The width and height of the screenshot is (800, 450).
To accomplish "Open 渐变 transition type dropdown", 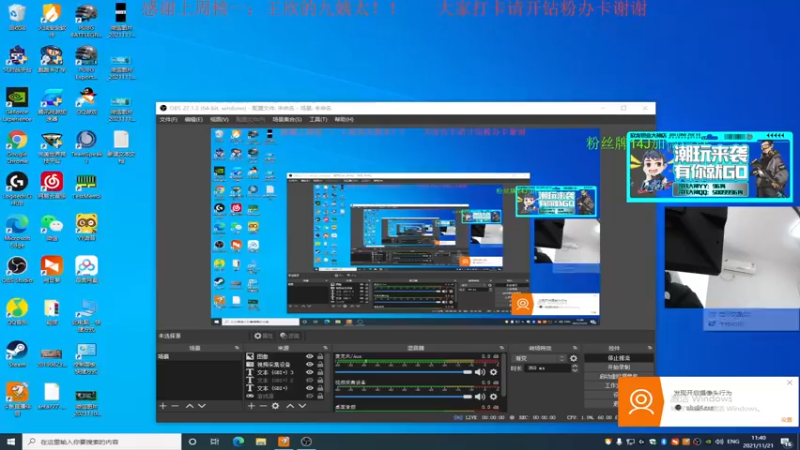I will [x=539, y=359].
